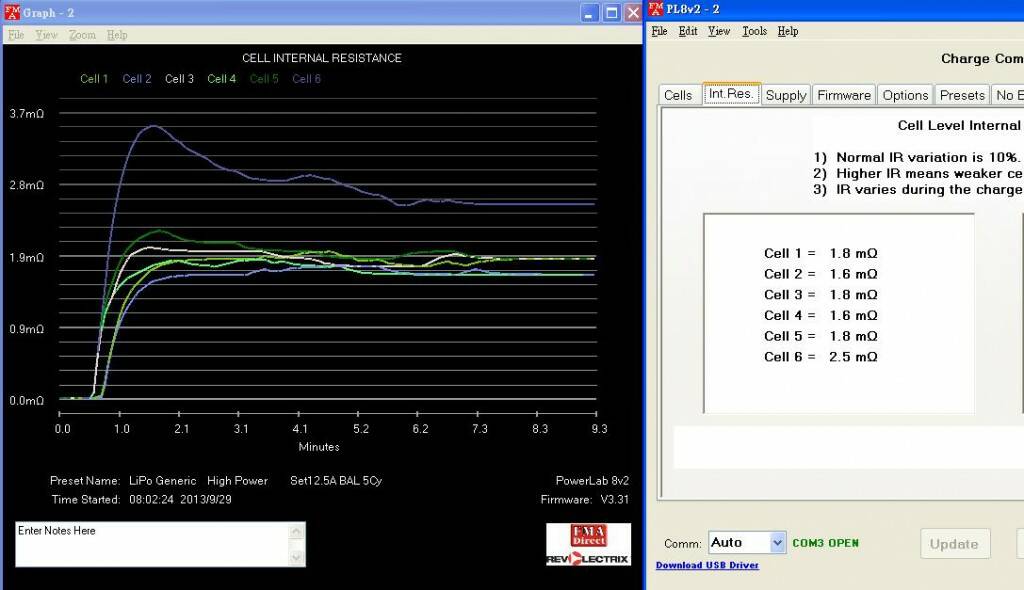Screen dimensions: 1024x590
Task: Click the notes box scroll down arrow
Action: [x=296, y=557]
